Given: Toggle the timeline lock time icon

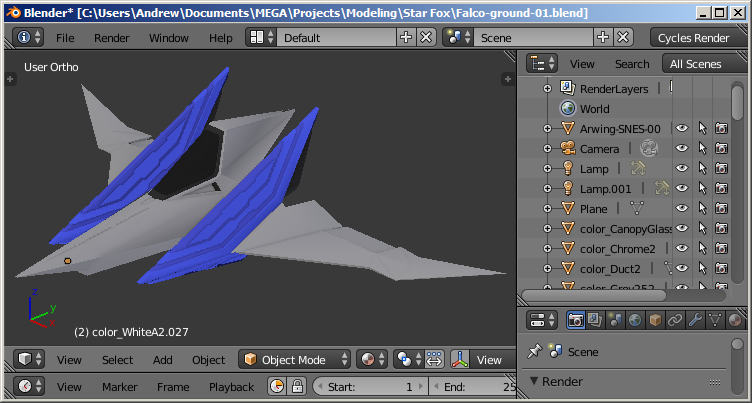Looking at the screenshot, I should pyautogui.click(x=297, y=386).
